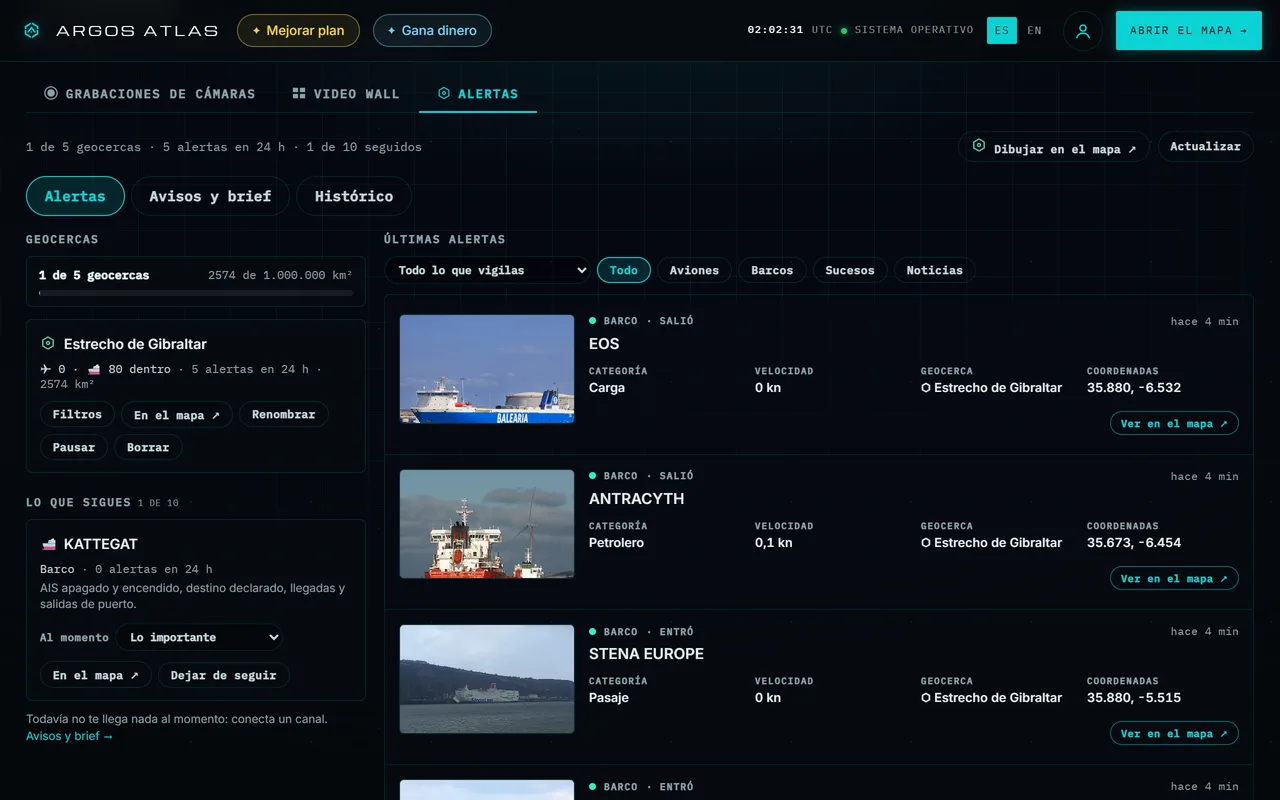Open the Lo importante notification dropdown
Viewport: 1280px width, 800px height.
pos(199,637)
